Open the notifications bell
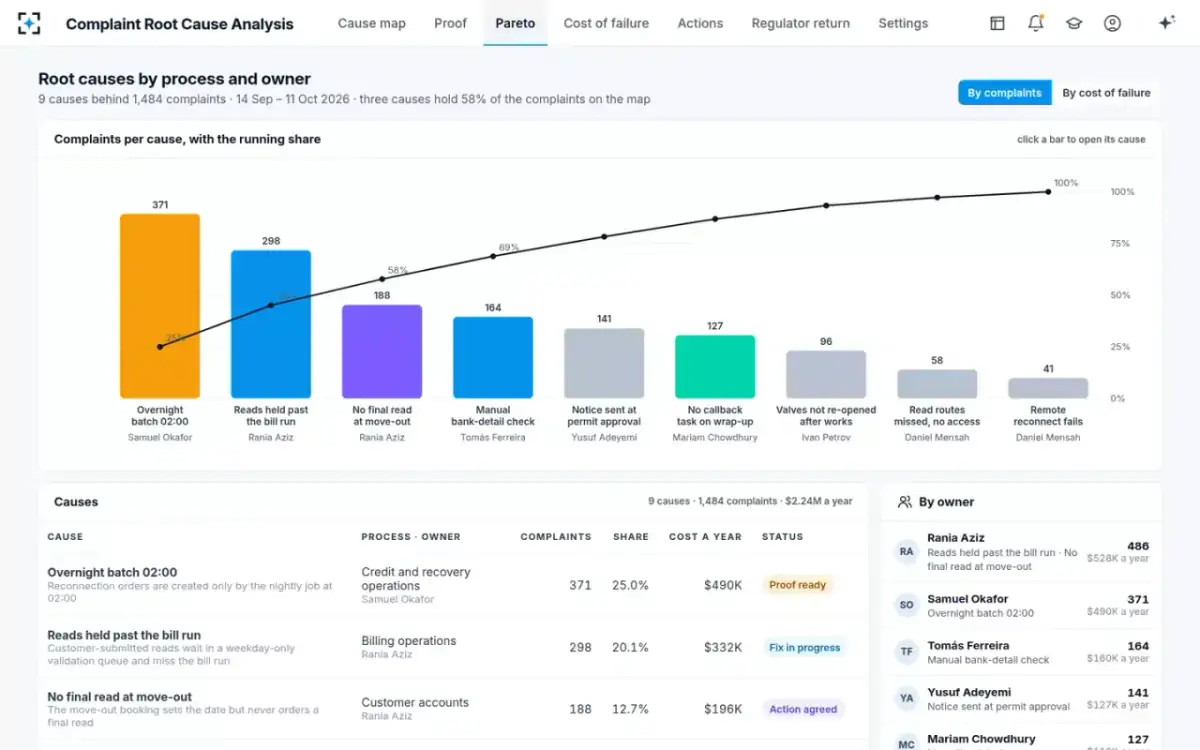The height and width of the screenshot is (750, 1200). point(1036,23)
